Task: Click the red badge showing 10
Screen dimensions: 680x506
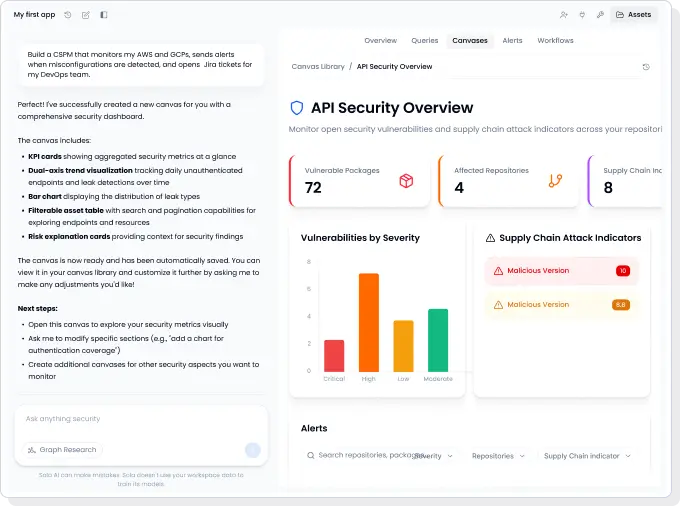Action: tap(623, 271)
